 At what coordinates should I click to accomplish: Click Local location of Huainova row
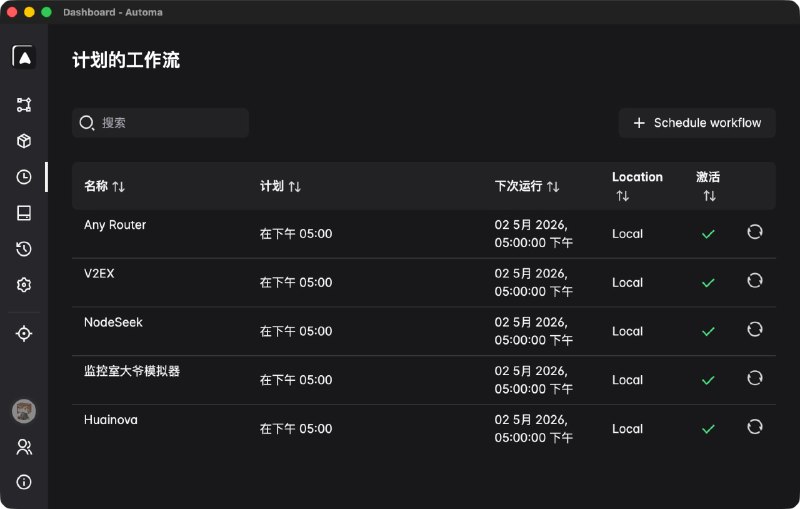click(628, 429)
